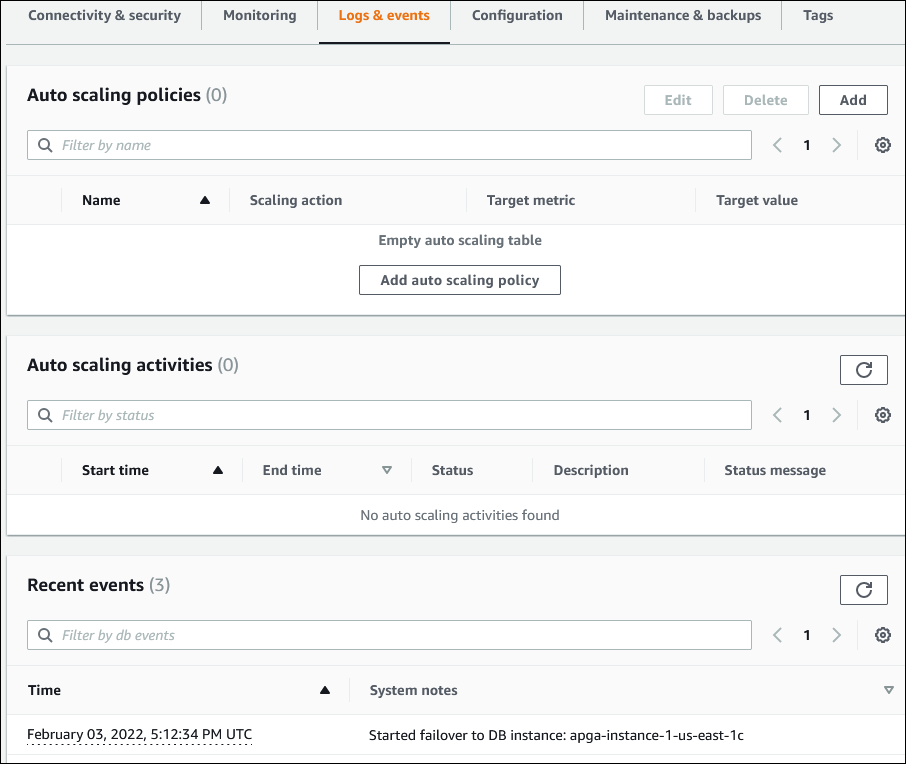The height and width of the screenshot is (764, 906).
Task: Click next page arrow for Auto scaling activities
Action: (837, 415)
